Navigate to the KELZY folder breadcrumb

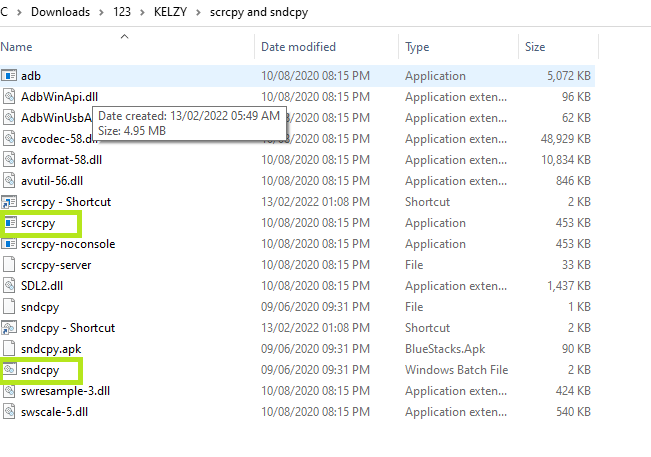coord(171,12)
